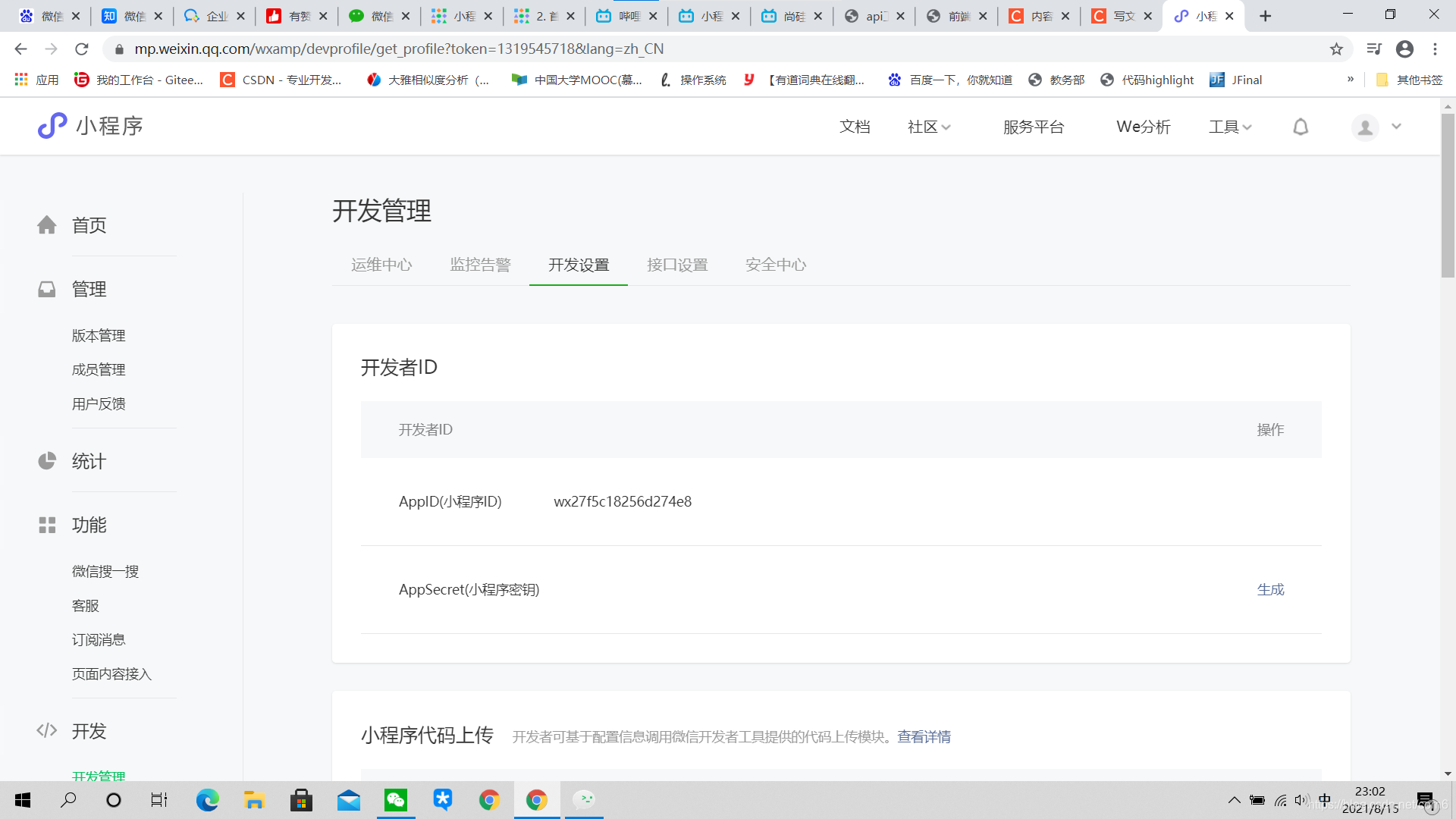
Task: Open We分析 in top navigation
Action: point(1144,127)
